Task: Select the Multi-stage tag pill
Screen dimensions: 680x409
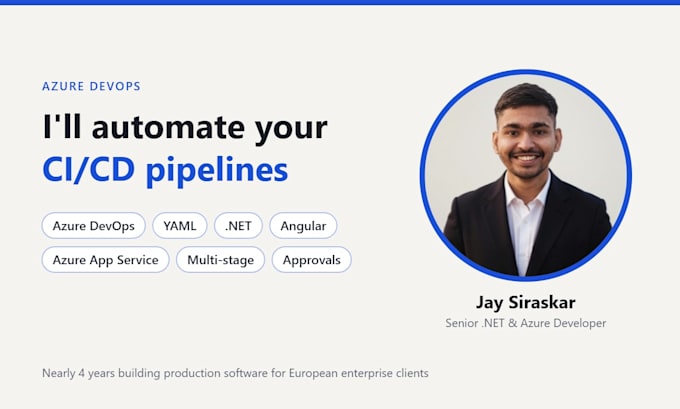Action: pos(220,260)
